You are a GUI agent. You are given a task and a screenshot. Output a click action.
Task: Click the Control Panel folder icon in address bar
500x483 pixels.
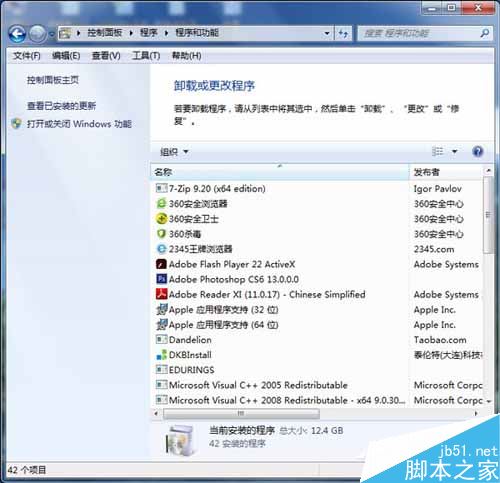(65, 33)
